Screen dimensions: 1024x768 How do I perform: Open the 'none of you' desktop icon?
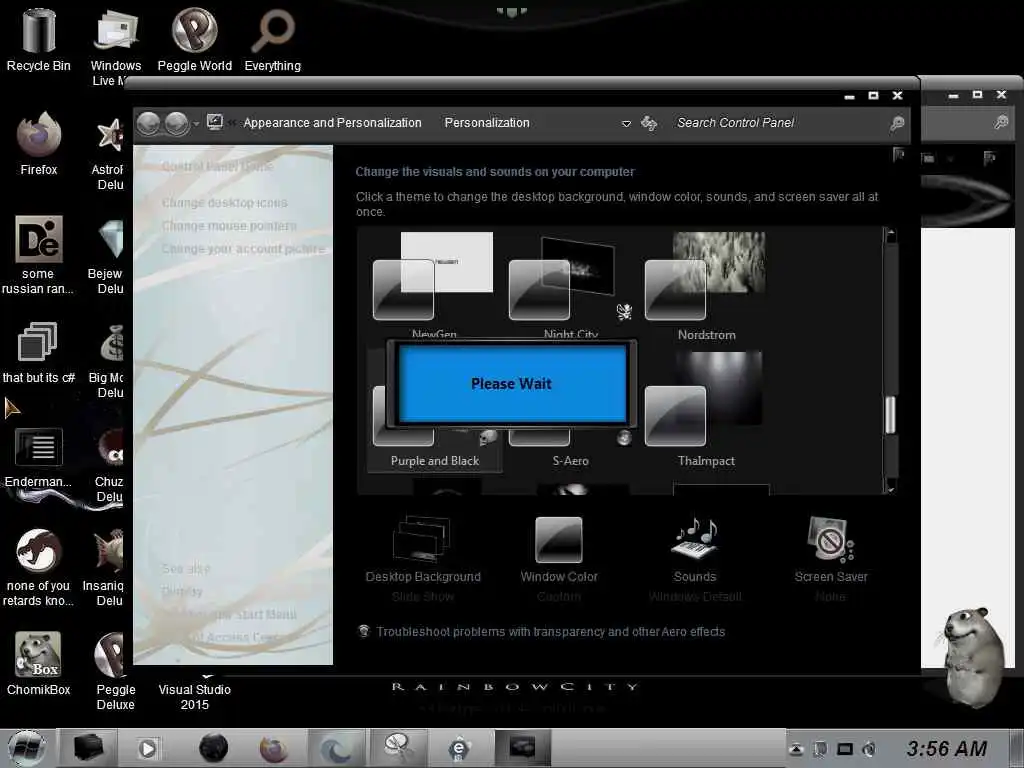click(38, 566)
